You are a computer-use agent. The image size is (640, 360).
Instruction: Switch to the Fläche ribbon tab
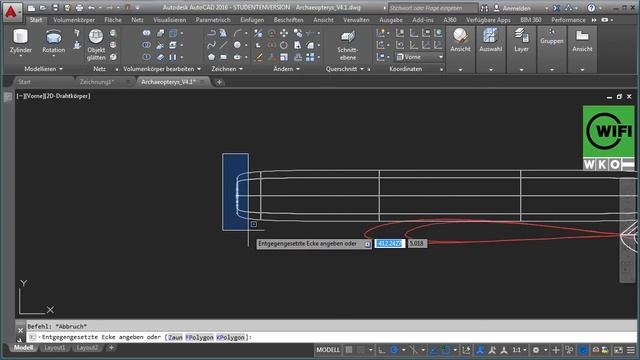tap(113, 20)
